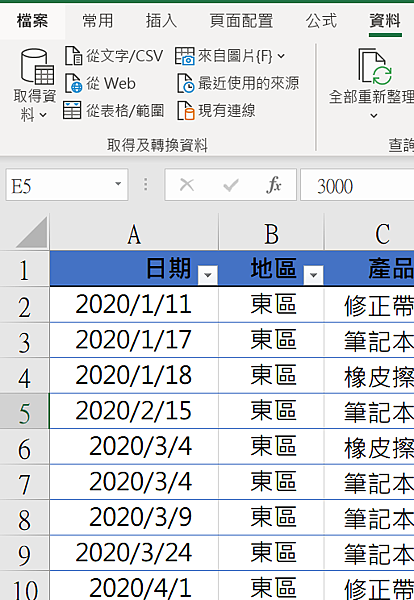Image resolution: width=414 pixels, height=600 pixels.
Task: Select 東區 cell in row 6
Action: (271, 447)
